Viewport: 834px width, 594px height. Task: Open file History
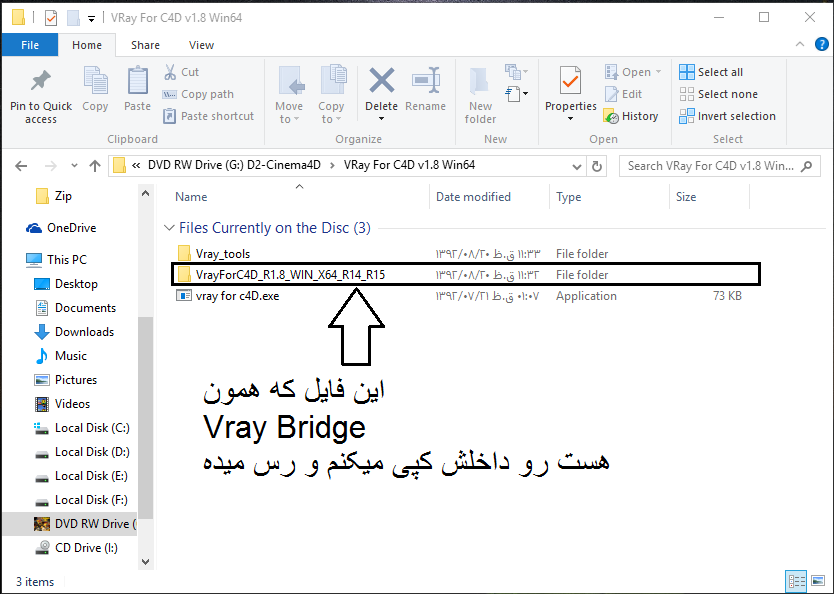pos(631,116)
